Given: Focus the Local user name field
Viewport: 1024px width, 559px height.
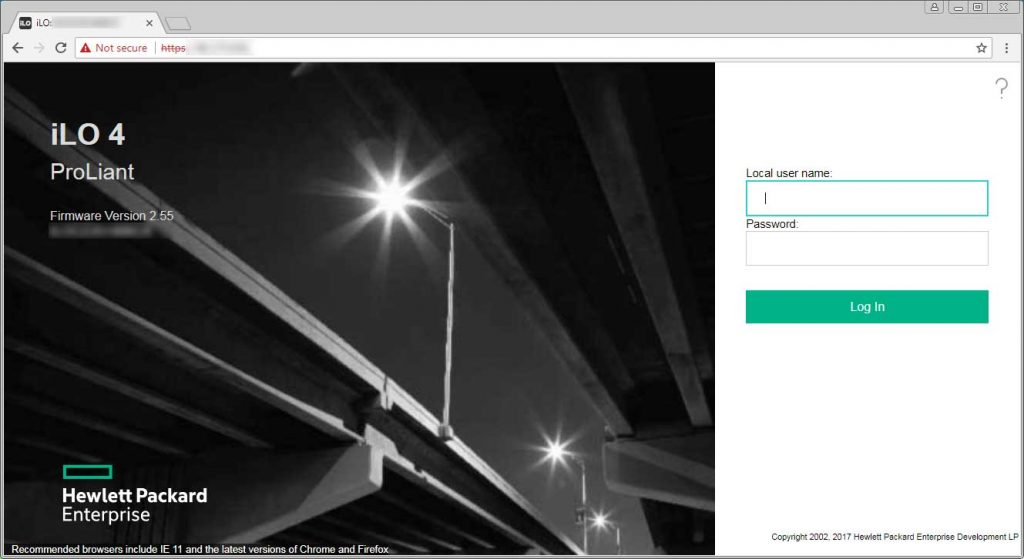Looking at the screenshot, I should [x=866, y=198].
